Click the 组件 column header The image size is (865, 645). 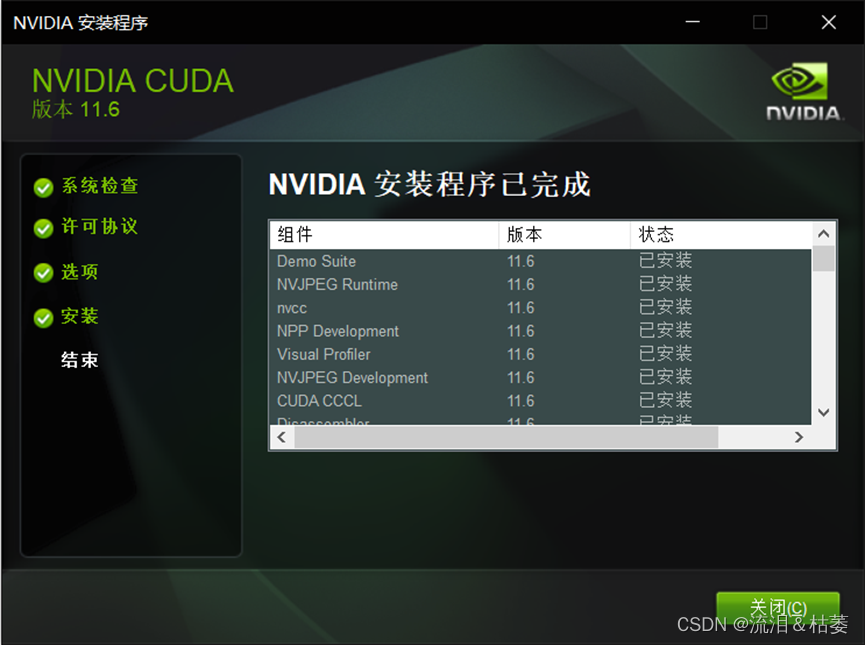coord(385,235)
